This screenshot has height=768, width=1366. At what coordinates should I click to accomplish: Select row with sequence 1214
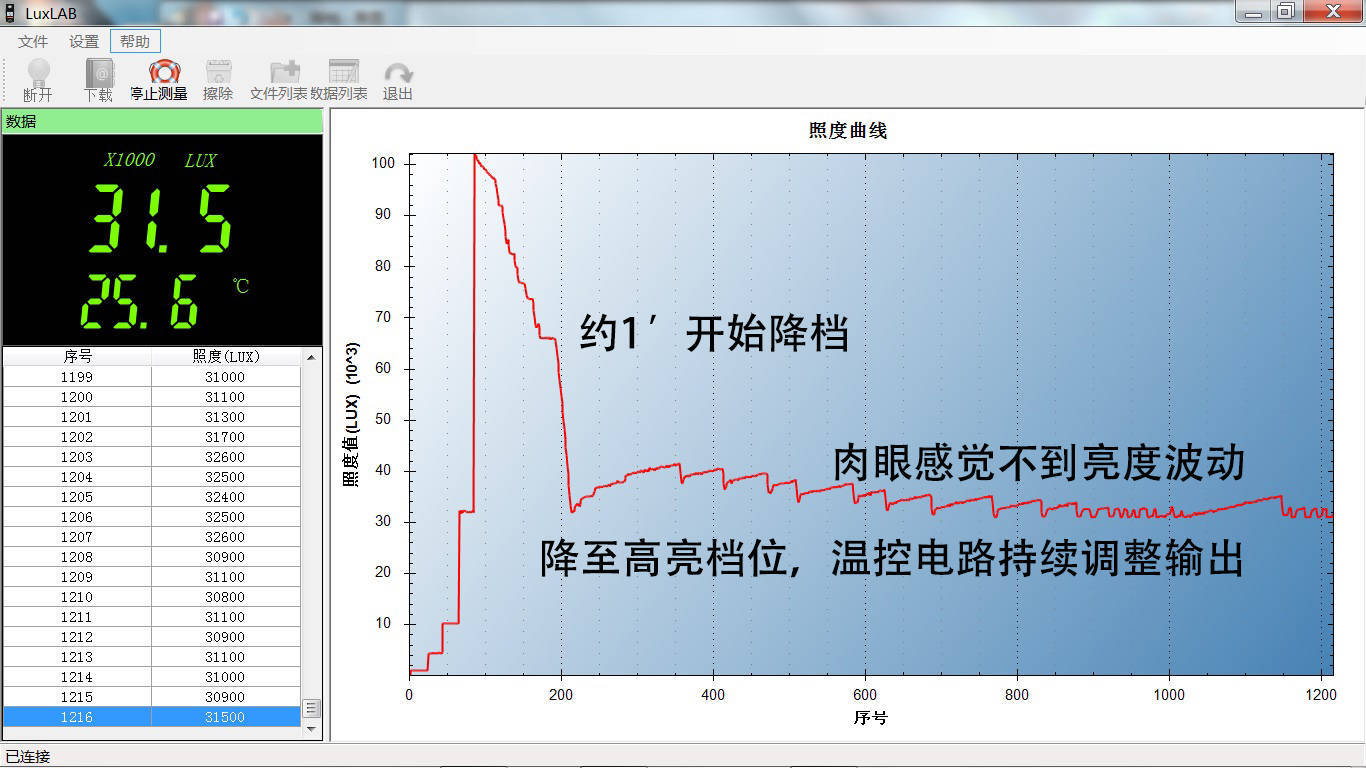tap(152, 677)
